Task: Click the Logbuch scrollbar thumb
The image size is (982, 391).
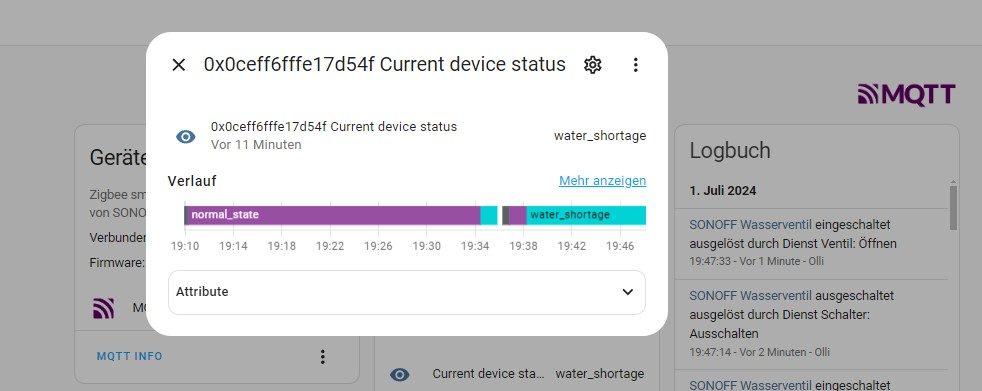Action: (x=953, y=208)
